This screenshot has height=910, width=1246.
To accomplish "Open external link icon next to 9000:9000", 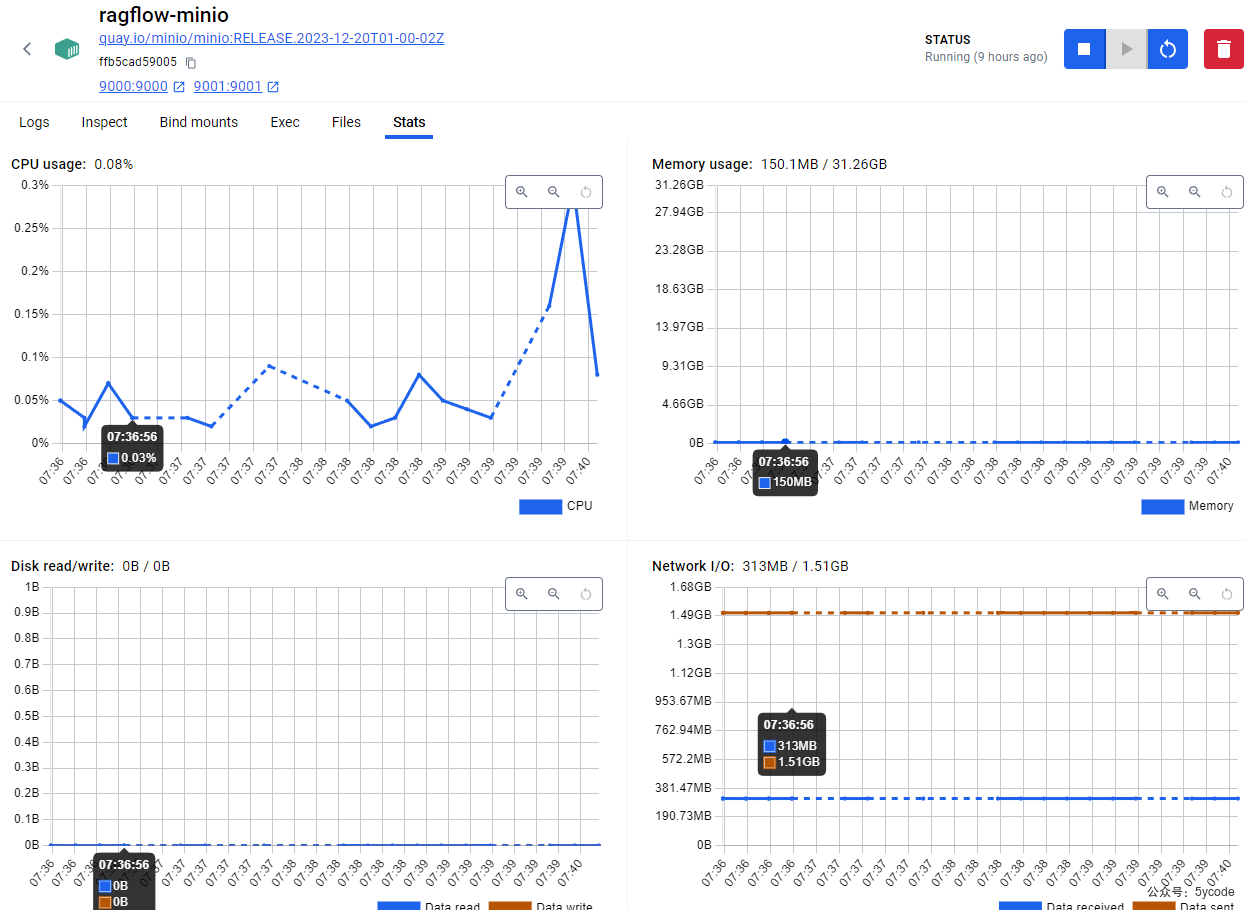I will pos(179,87).
